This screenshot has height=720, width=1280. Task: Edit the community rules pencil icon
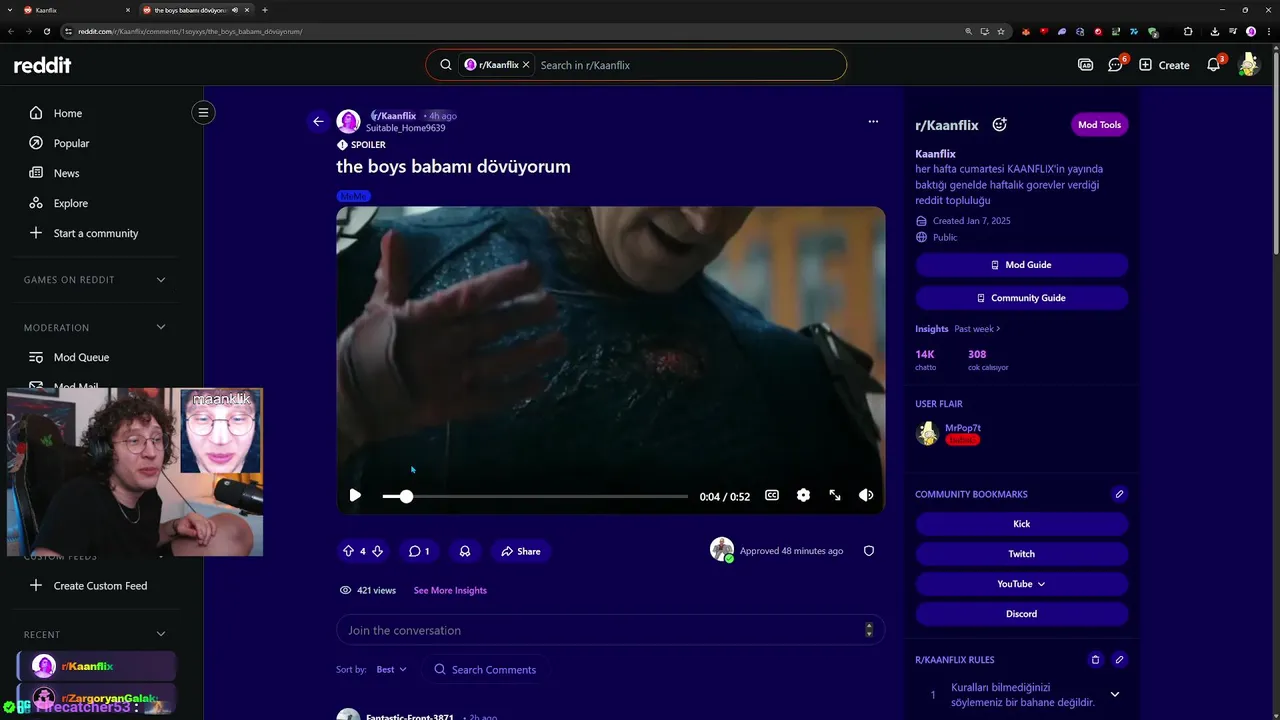coord(1119,660)
